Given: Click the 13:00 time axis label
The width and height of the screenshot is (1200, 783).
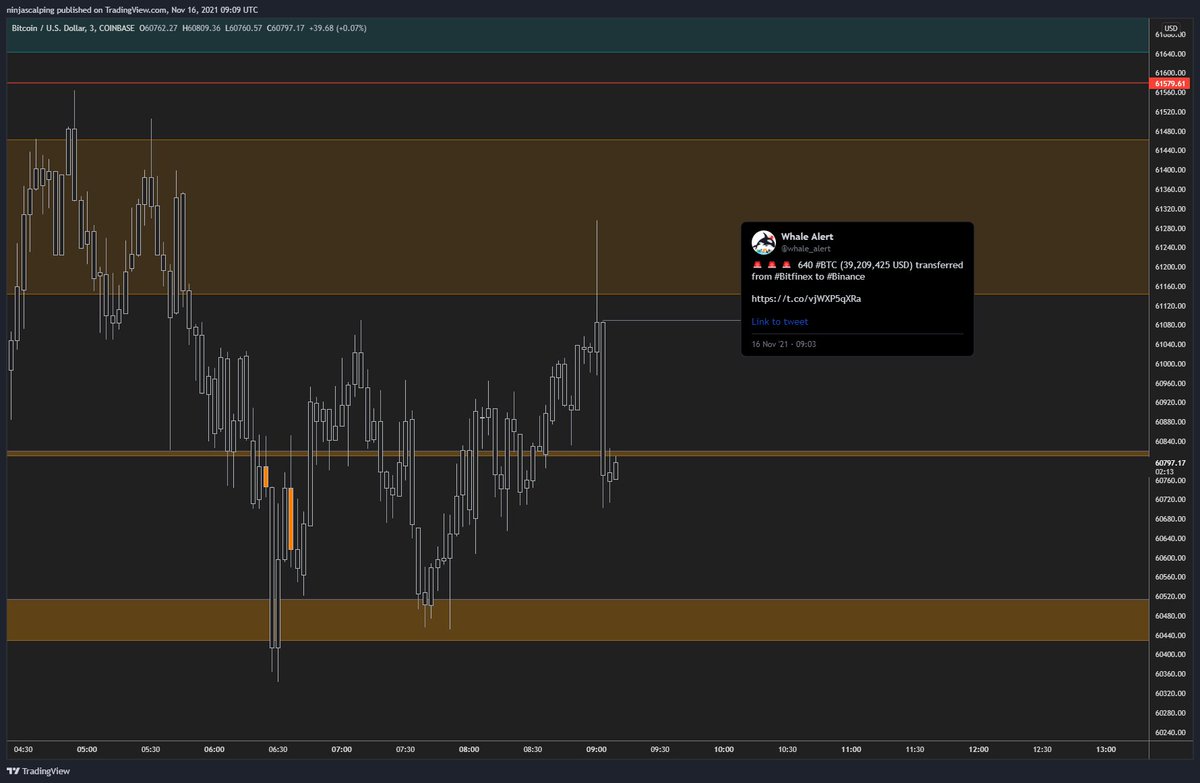Looking at the screenshot, I should [x=1106, y=748].
